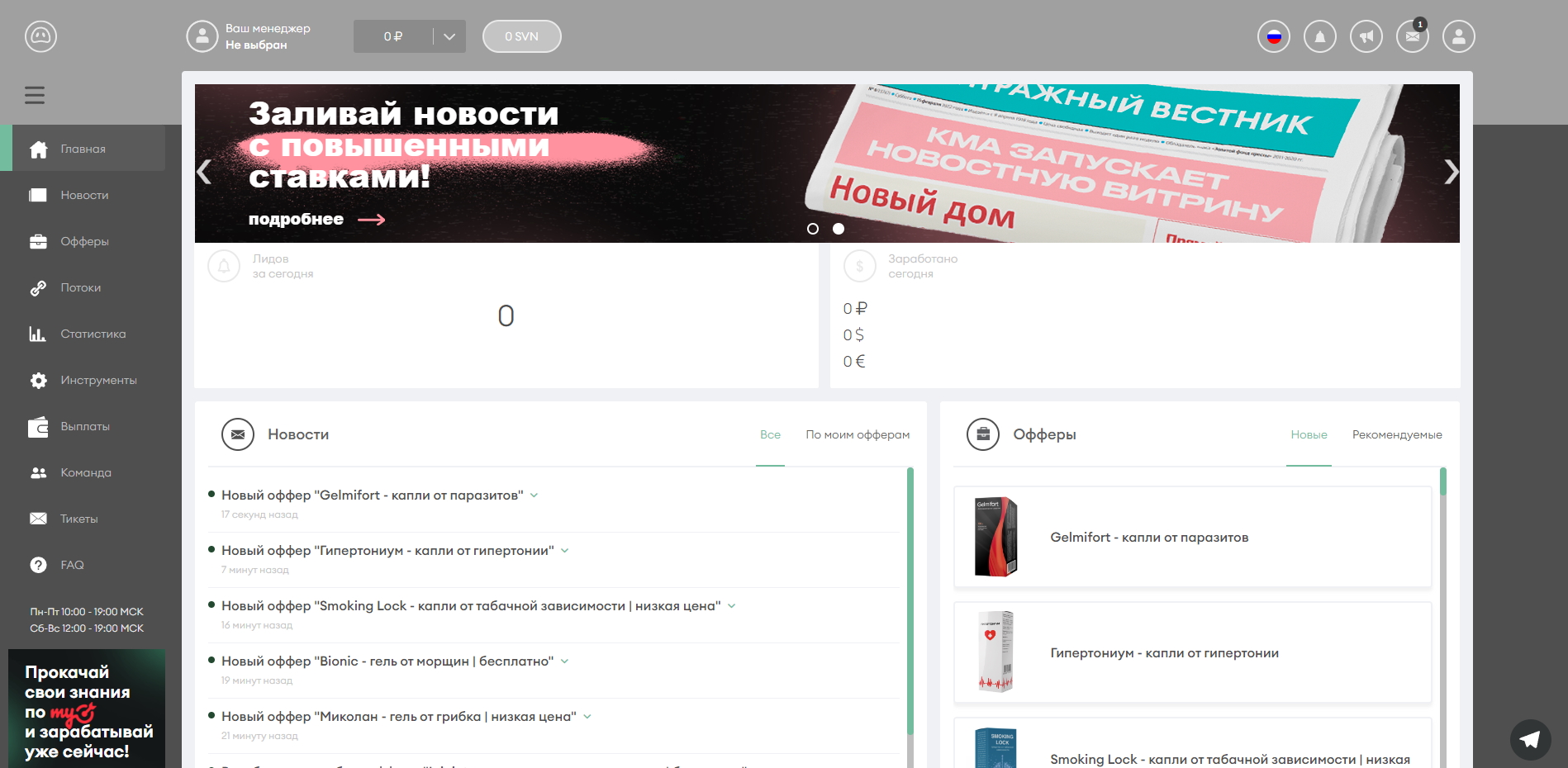The width and height of the screenshot is (1568, 768).
Task: Open FAQ in the sidebar
Action: coord(83,565)
